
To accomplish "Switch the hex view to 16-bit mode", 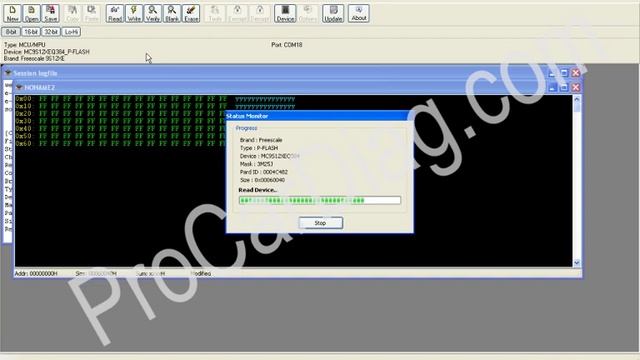I will coord(31,32).
